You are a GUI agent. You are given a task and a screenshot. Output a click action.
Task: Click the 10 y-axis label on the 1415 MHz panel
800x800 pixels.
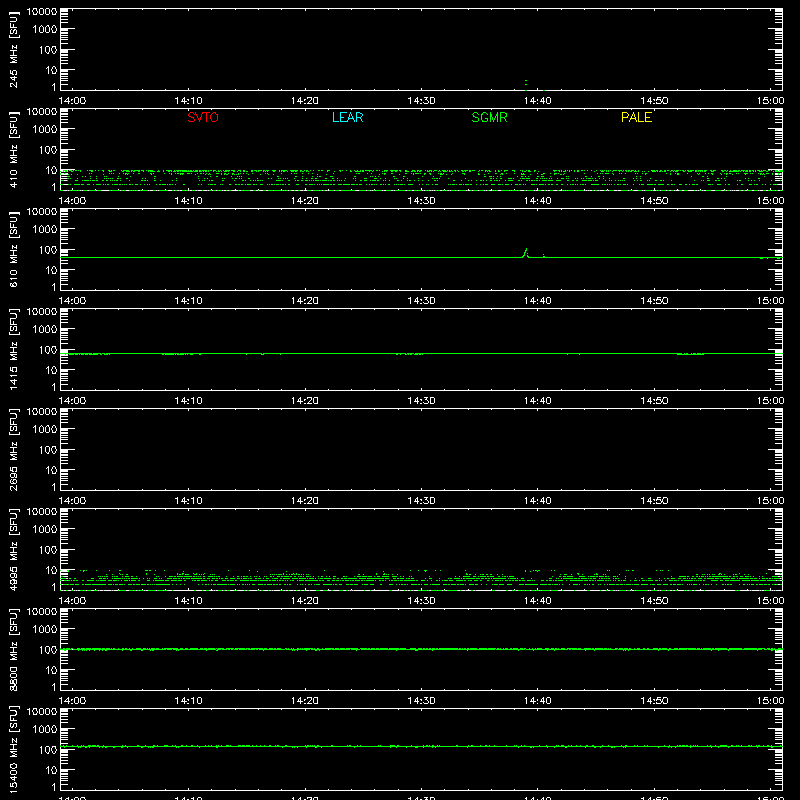51,370
